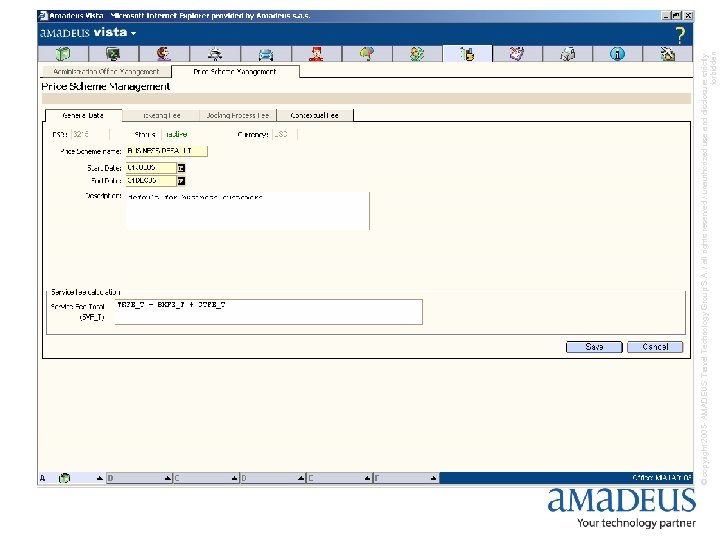Click the Price Scheme name field

167,151
